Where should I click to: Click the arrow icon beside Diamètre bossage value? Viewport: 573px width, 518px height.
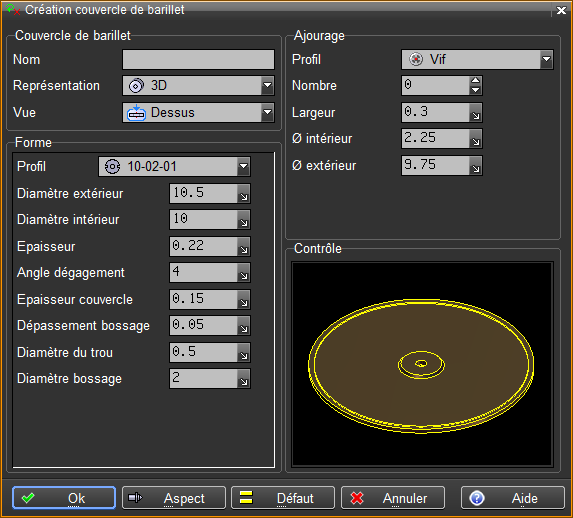(x=244, y=379)
